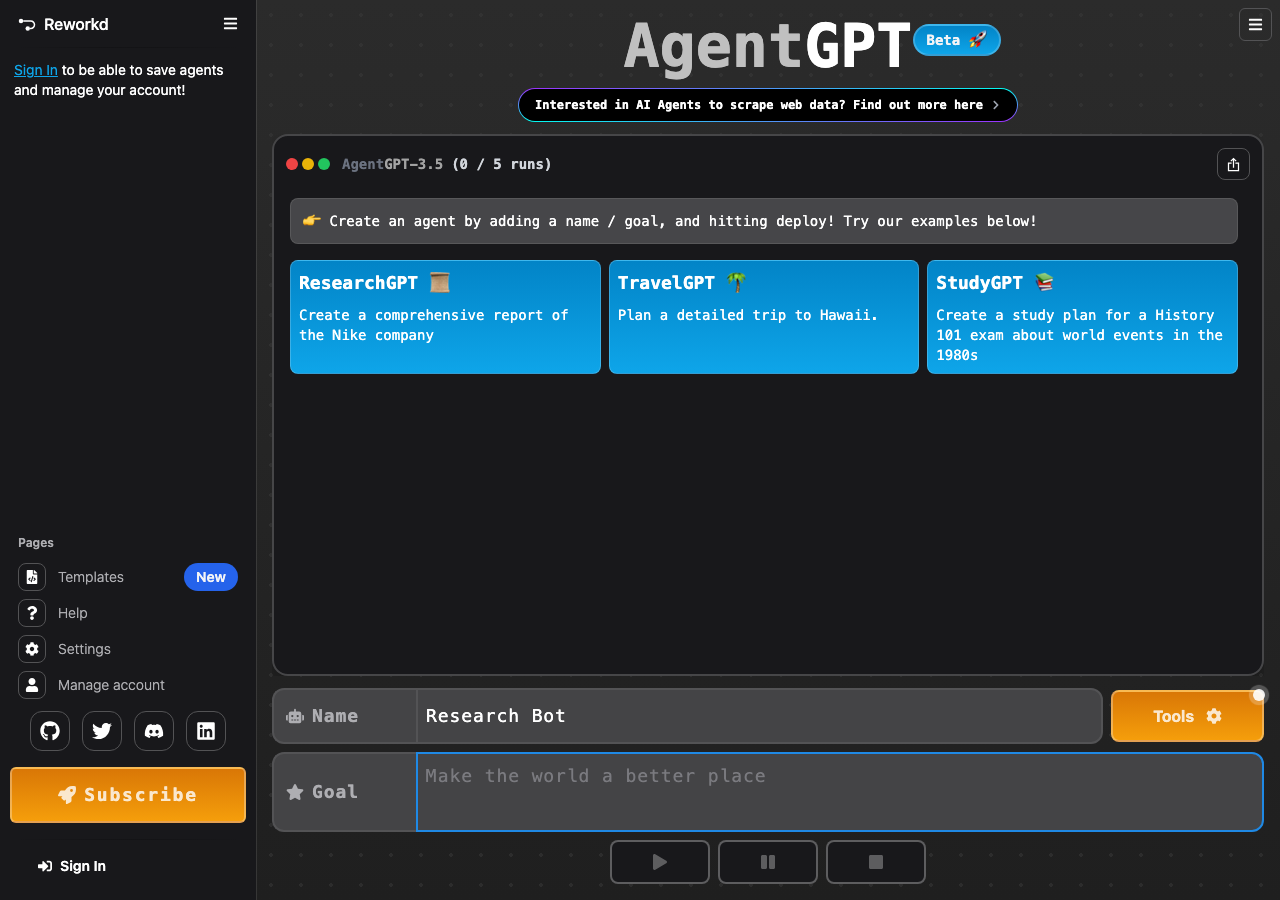Stop the agent with the stop button
This screenshot has height=900, width=1280.
(x=876, y=862)
